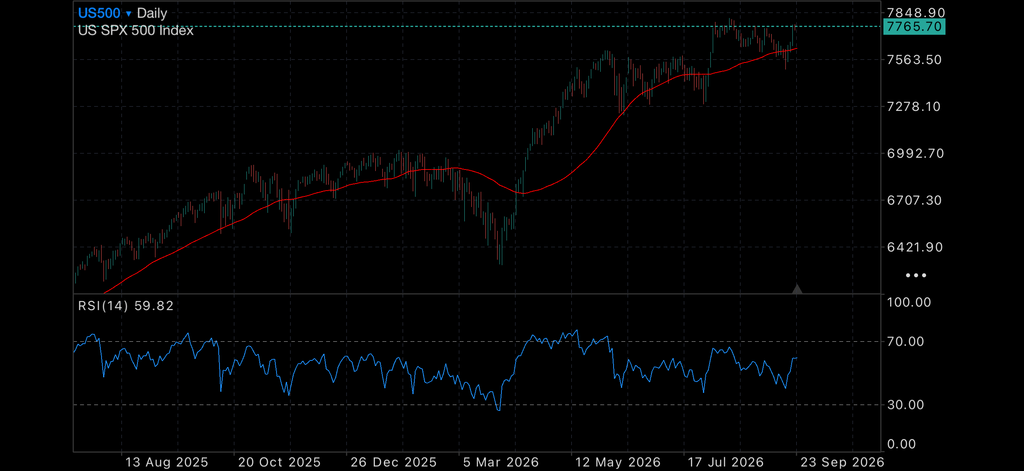This screenshot has height=471, width=1024.
Task: Click the 7278.10 price axis label
Action: point(916,106)
